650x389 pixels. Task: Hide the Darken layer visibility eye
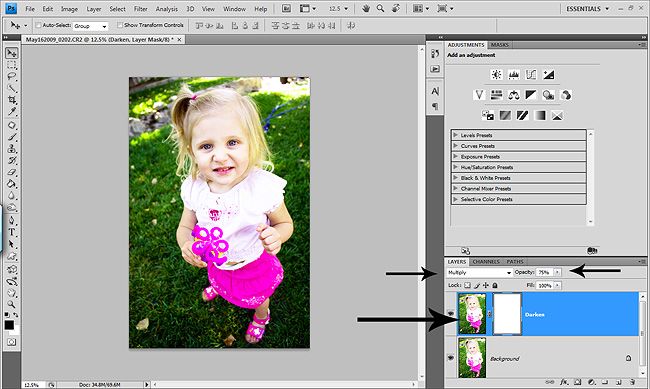point(451,314)
